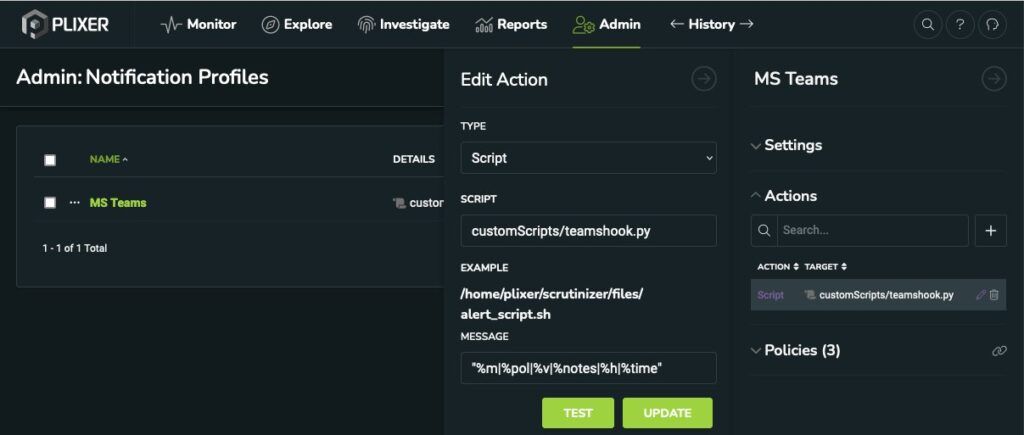
Task: Click the UPDATE button
Action: click(x=667, y=413)
